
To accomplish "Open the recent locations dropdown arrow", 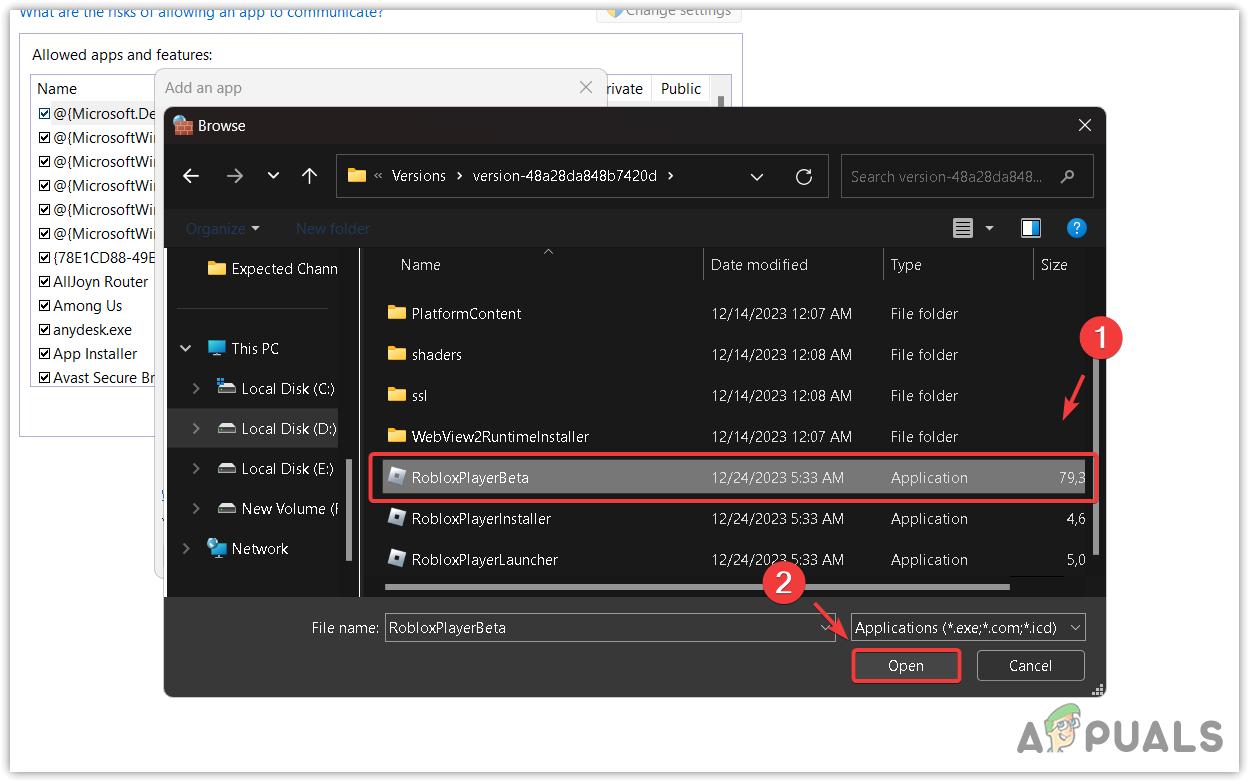I will pos(273,176).
